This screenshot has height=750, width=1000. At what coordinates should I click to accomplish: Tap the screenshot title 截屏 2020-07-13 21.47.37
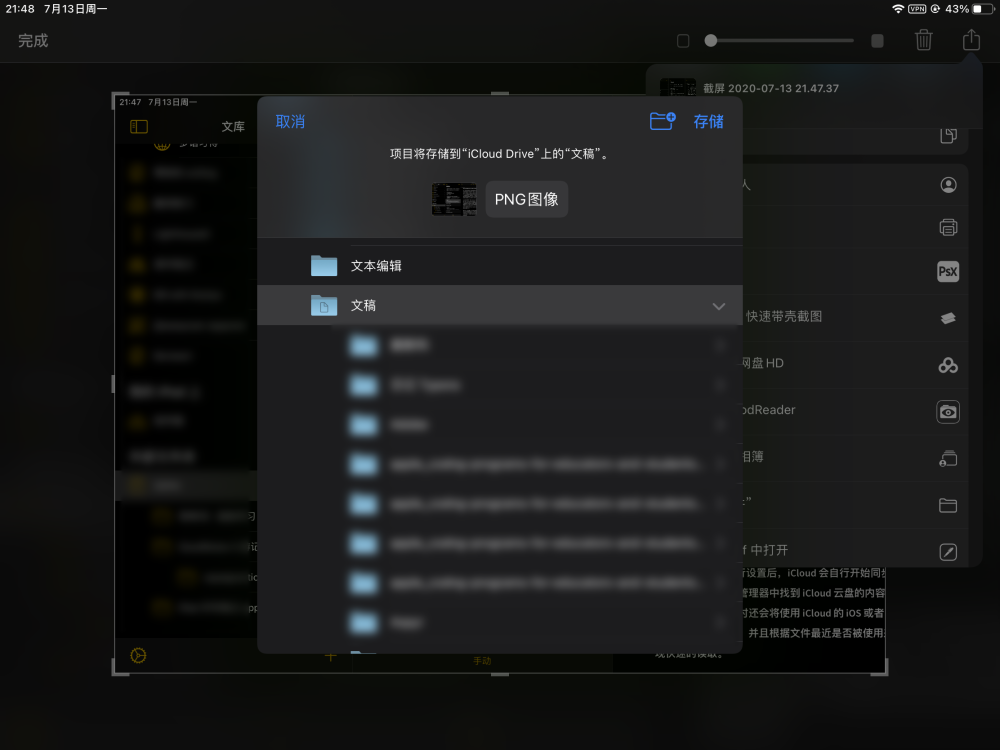(x=770, y=89)
